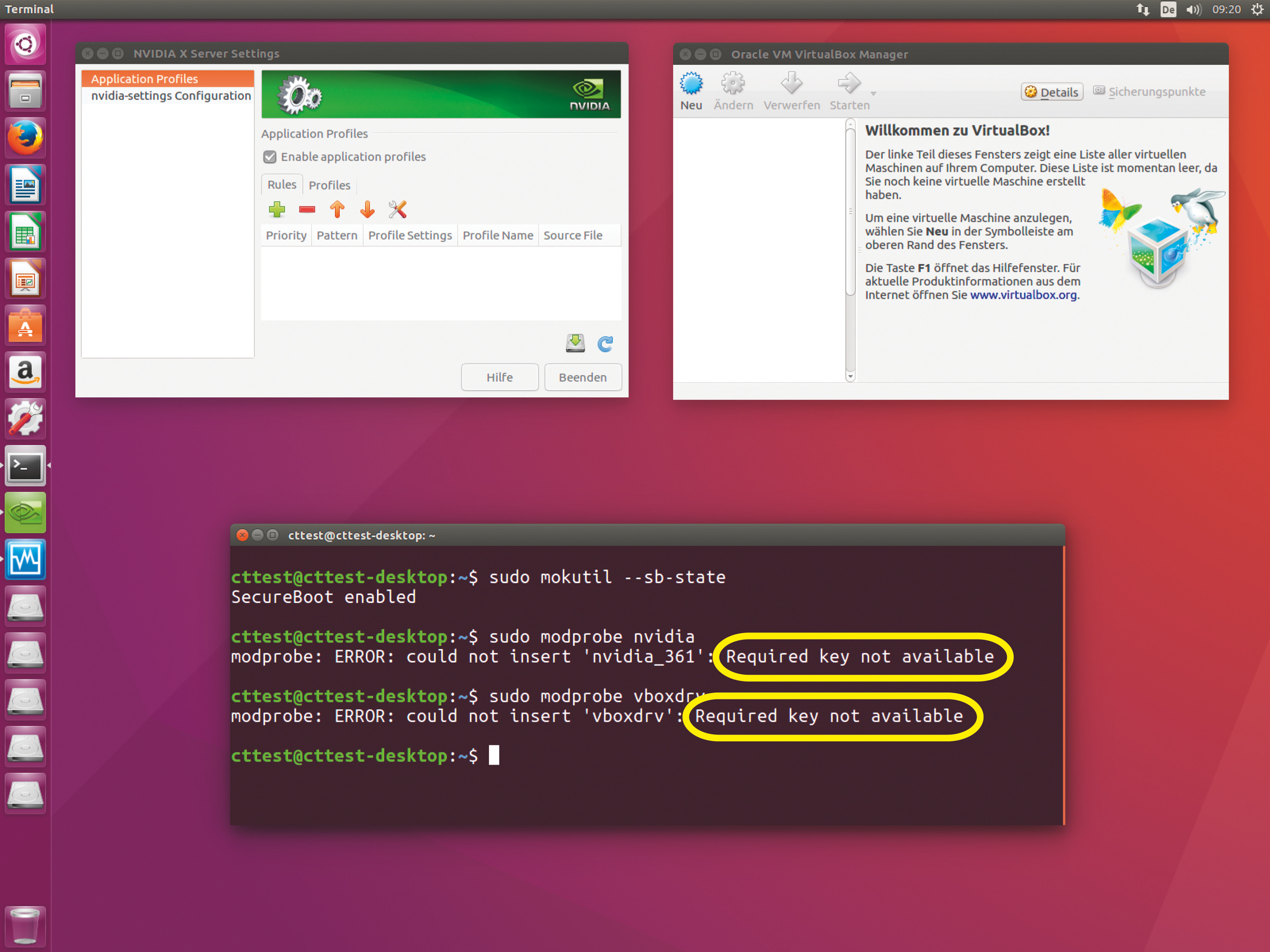Image resolution: width=1270 pixels, height=952 pixels.
Task: Click the orange move rule down arrow
Action: (367, 209)
